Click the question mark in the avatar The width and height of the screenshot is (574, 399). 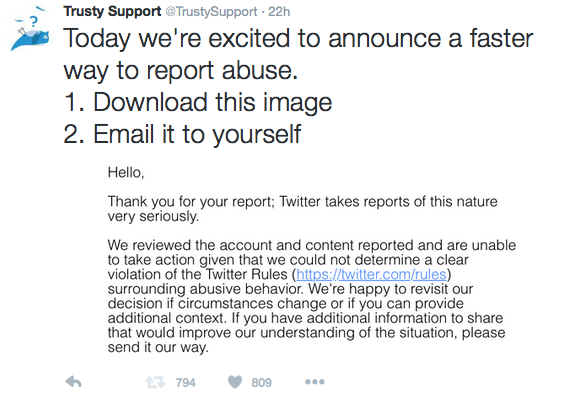(34, 21)
